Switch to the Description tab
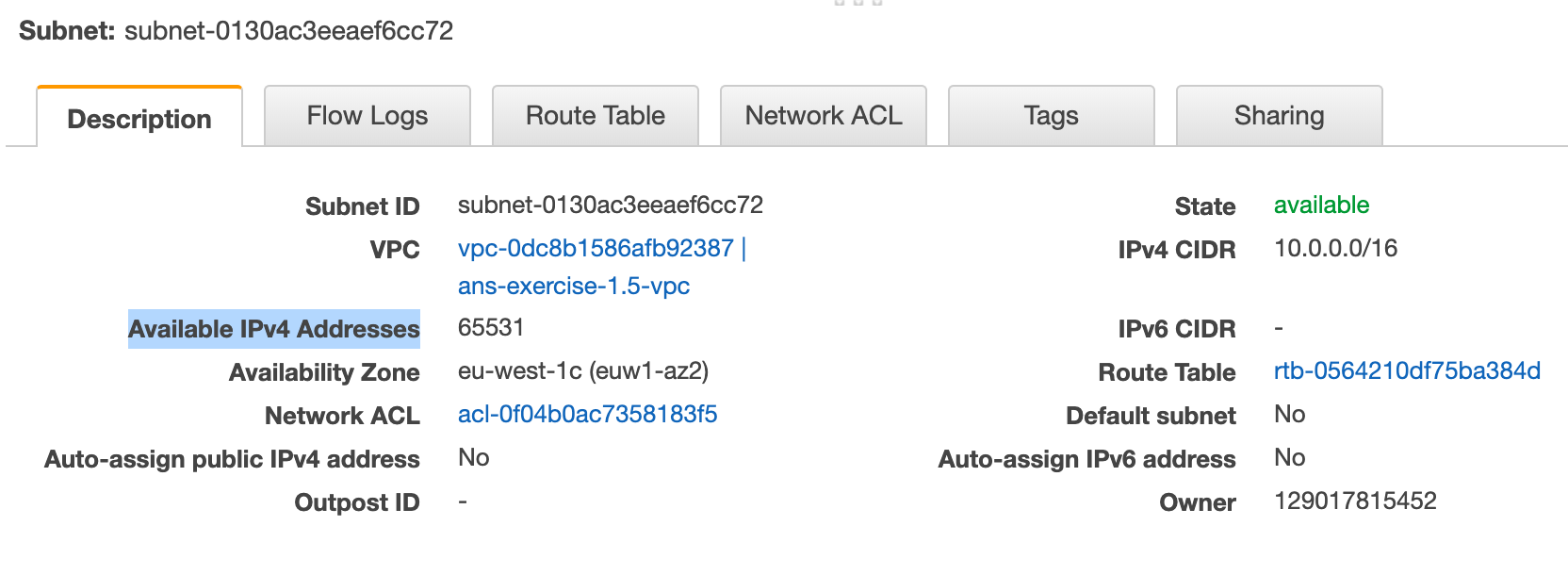 coord(139,117)
